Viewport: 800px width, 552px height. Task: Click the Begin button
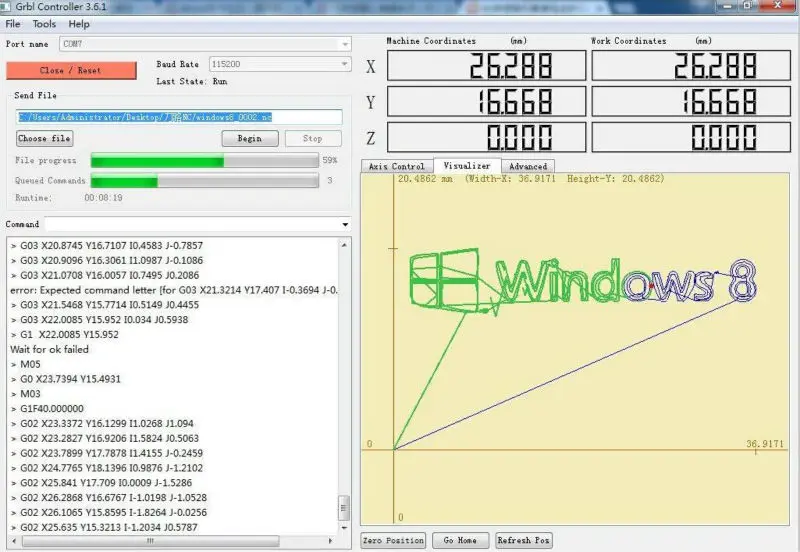click(250, 138)
